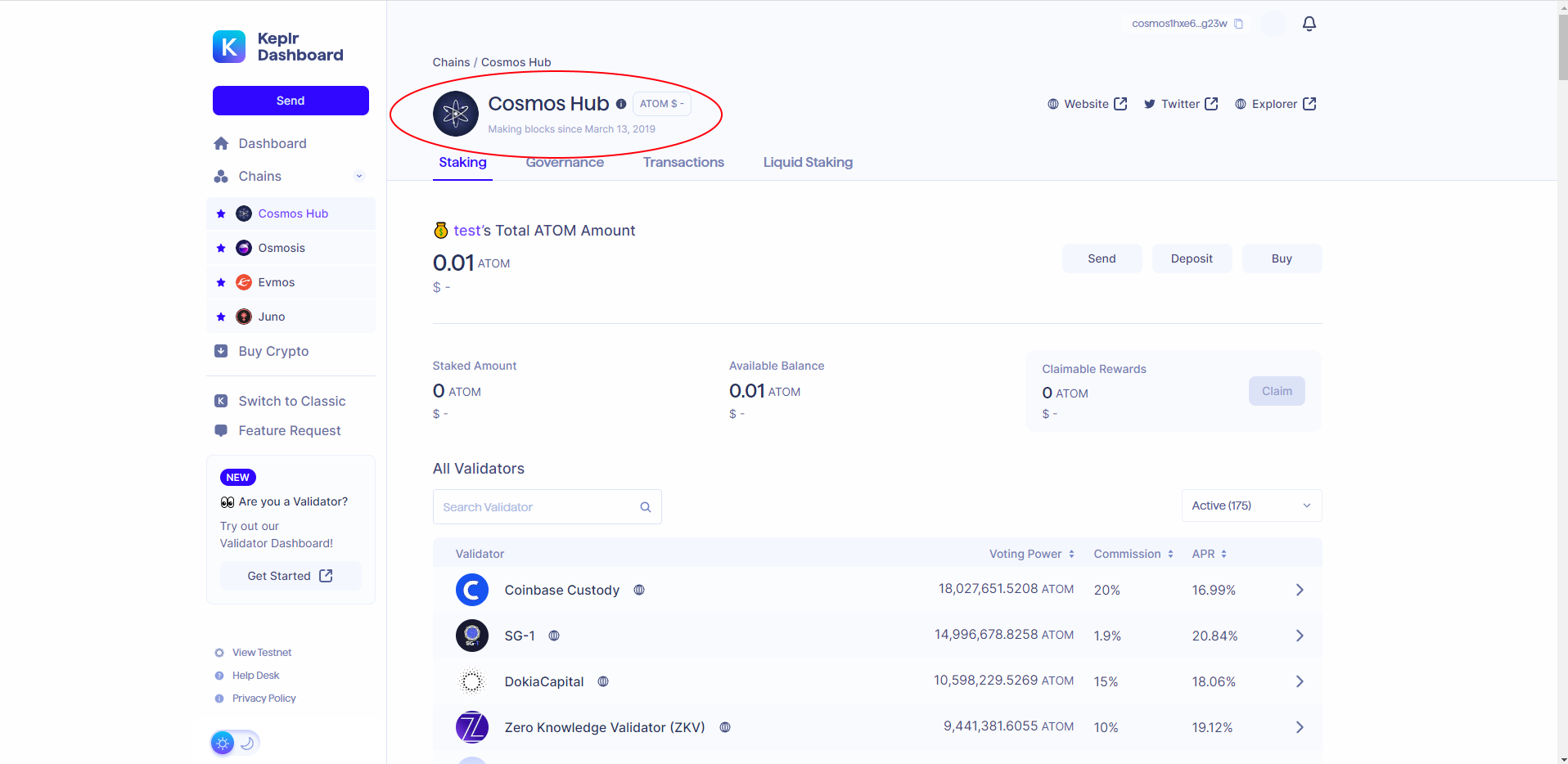Image resolution: width=1568 pixels, height=764 pixels.
Task: Click the Cosmos Hub info icon
Action: click(x=621, y=104)
